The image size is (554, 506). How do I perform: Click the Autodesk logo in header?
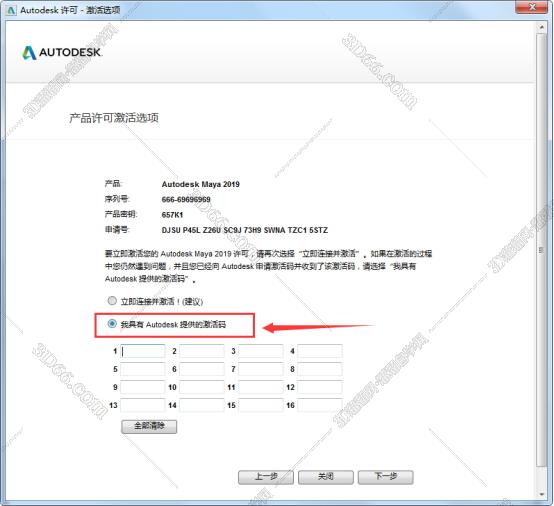tap(62, 53)
